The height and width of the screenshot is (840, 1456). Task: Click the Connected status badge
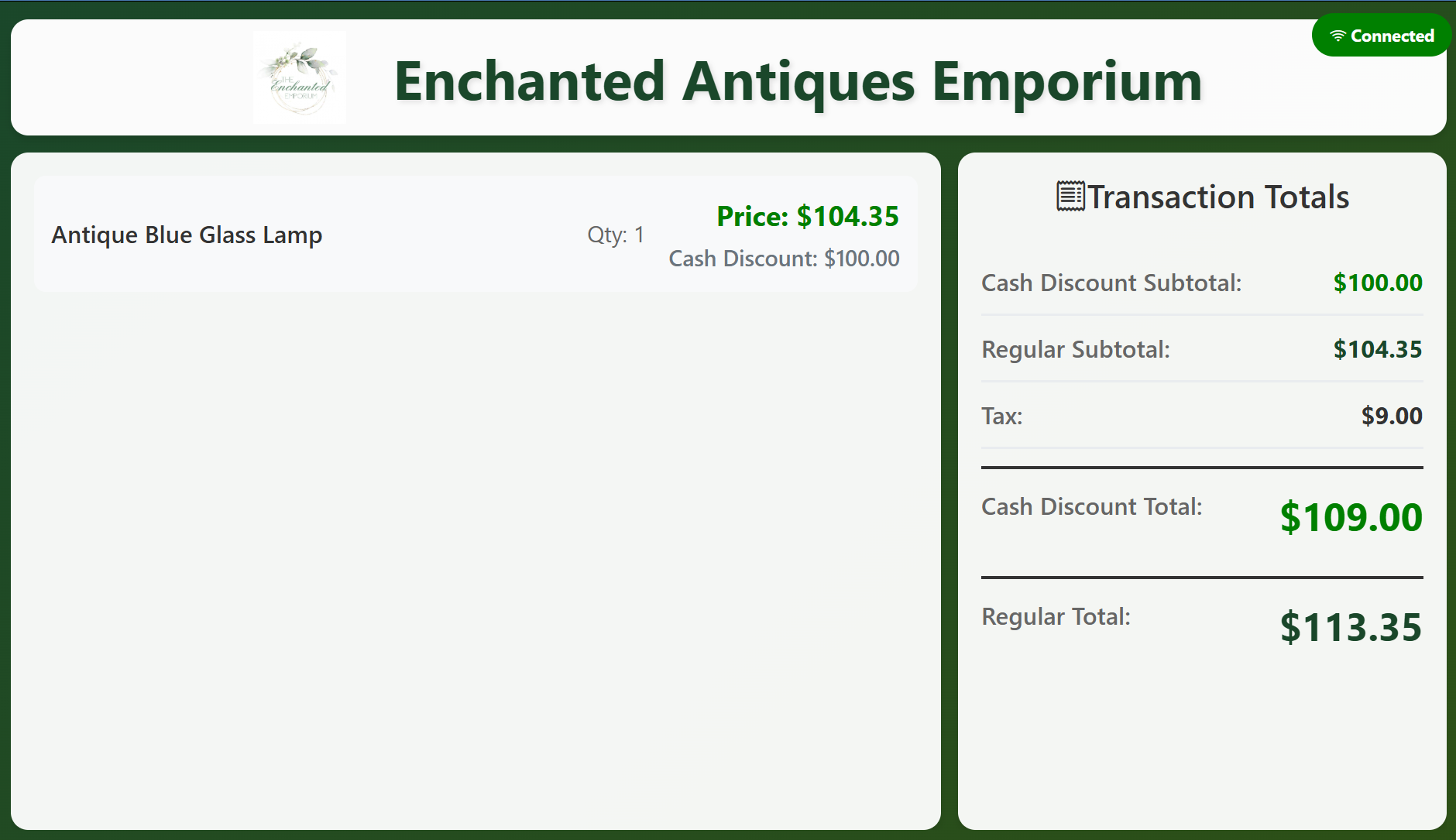pos(1382,36)
